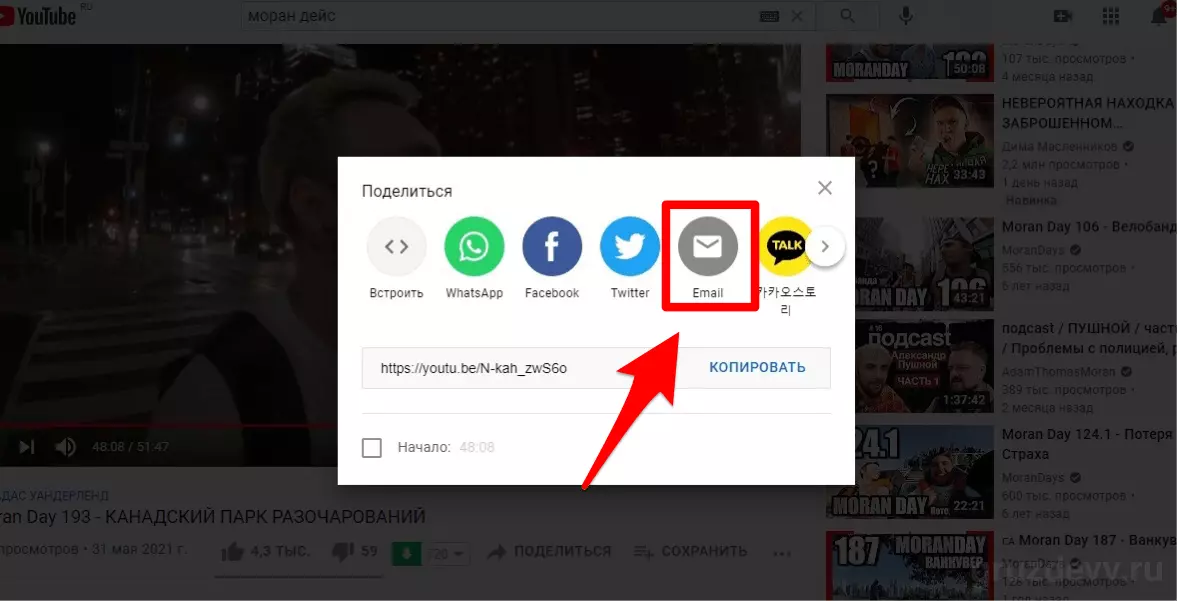Click ПОДЕЛИТЬСЯ below the video
1177x601 pixels.
pos(549,551)
